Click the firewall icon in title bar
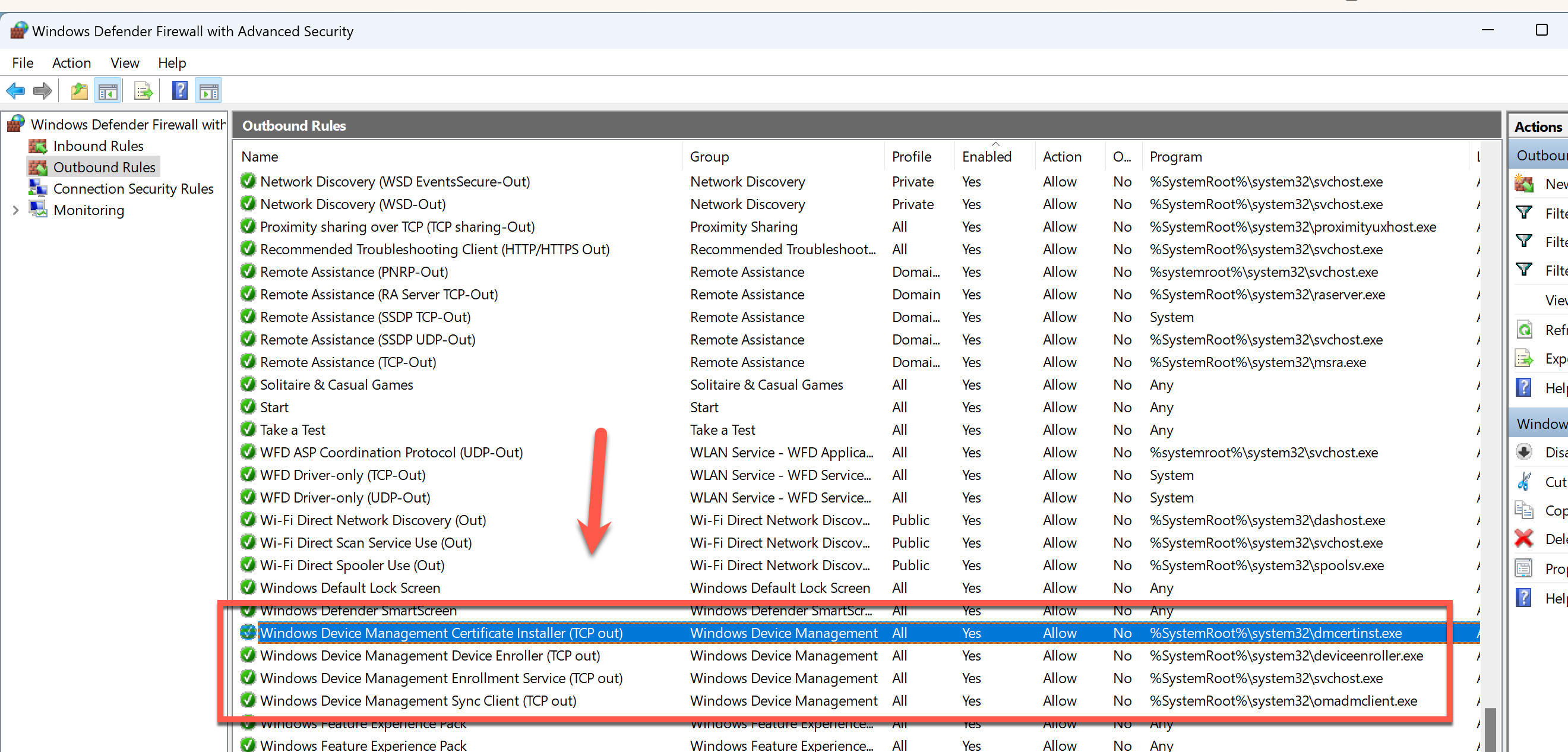 [x=19, y=30]
